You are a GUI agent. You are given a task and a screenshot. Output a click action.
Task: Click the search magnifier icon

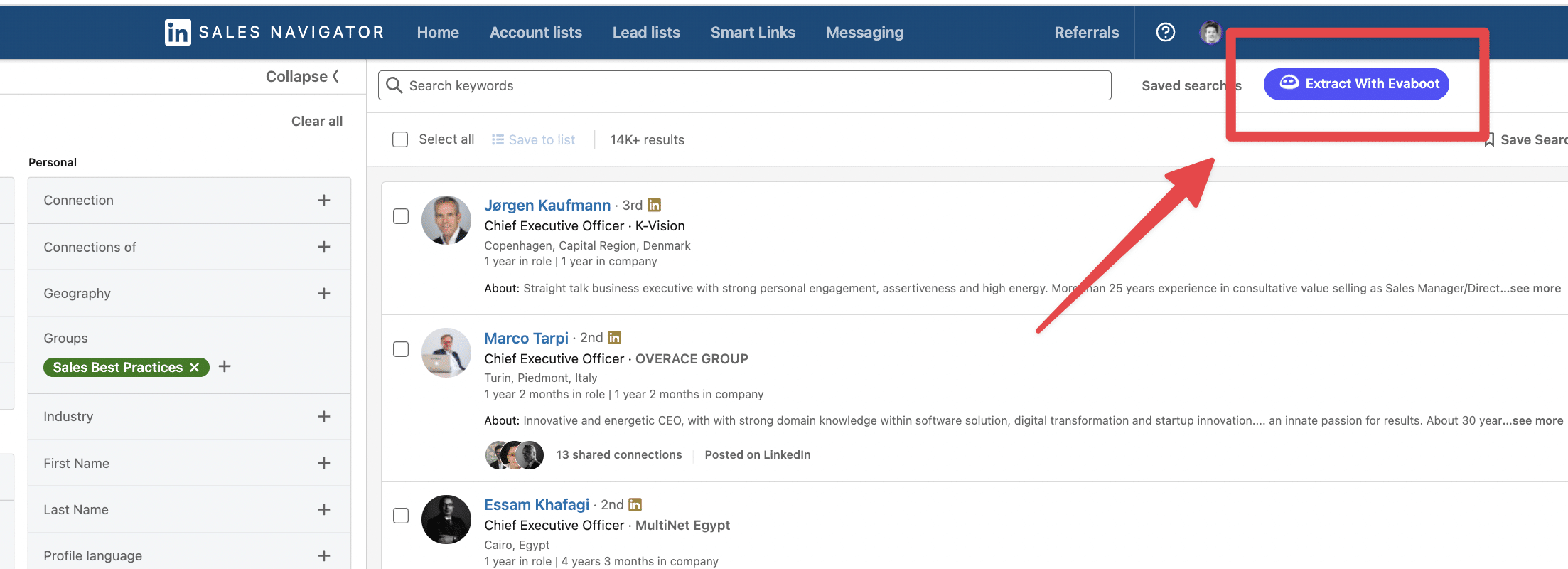point(394,85)
